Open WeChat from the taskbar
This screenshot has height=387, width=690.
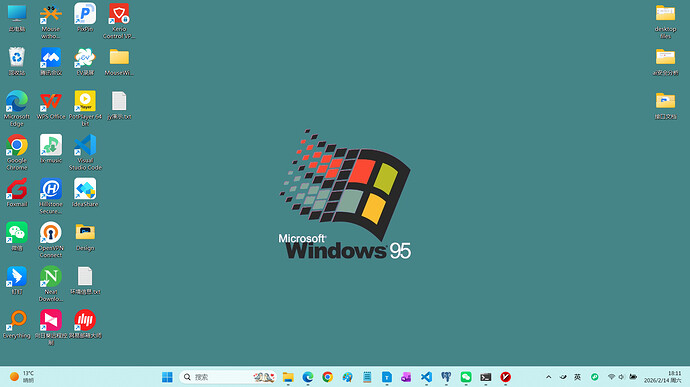click(466, 377)
